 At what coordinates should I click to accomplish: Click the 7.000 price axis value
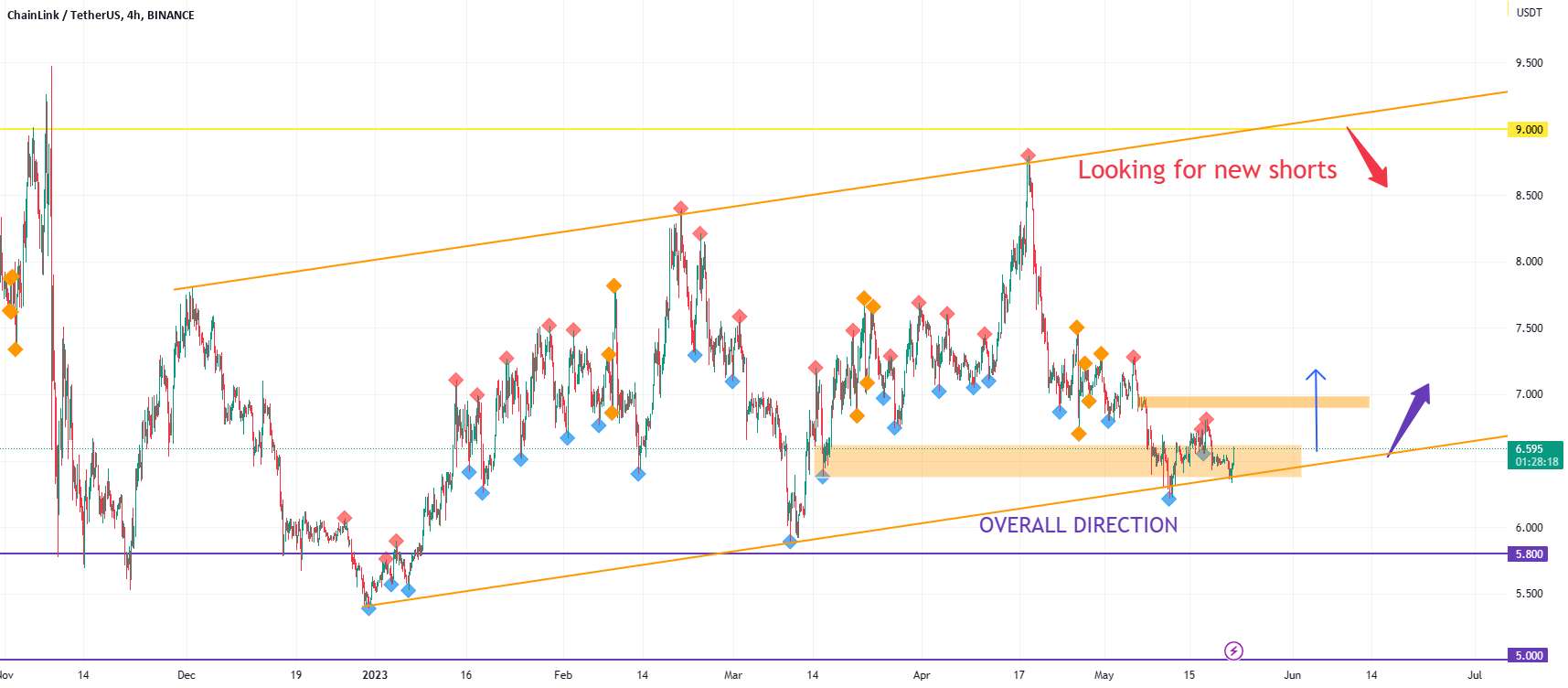[1529, 394]
